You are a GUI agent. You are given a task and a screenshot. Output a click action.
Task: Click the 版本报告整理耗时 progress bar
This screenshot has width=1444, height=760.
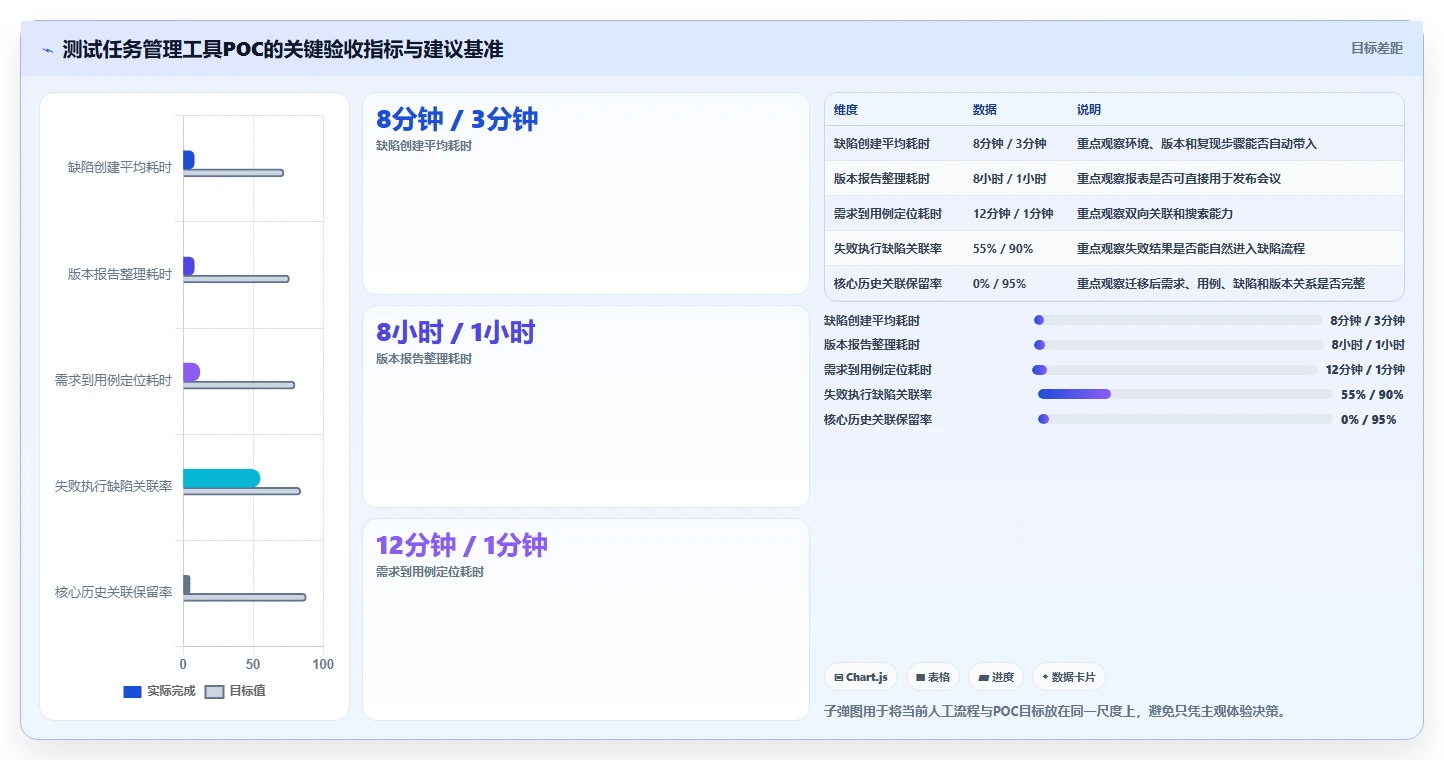(x=1178, y=345)
